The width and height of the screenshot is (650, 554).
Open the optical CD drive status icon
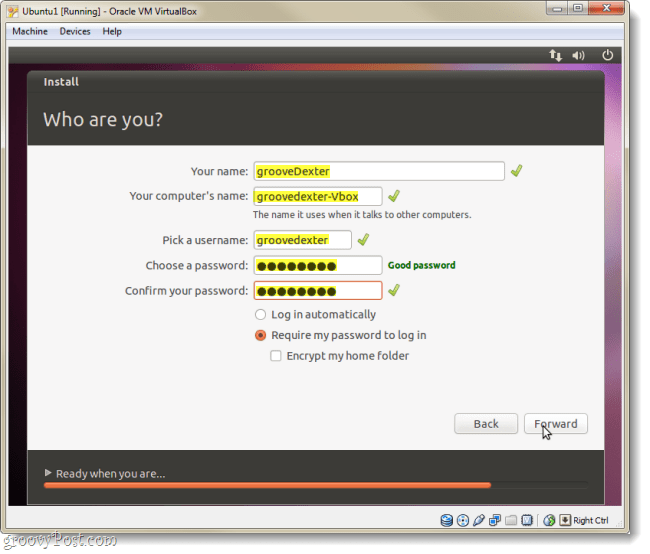(463, 520)
